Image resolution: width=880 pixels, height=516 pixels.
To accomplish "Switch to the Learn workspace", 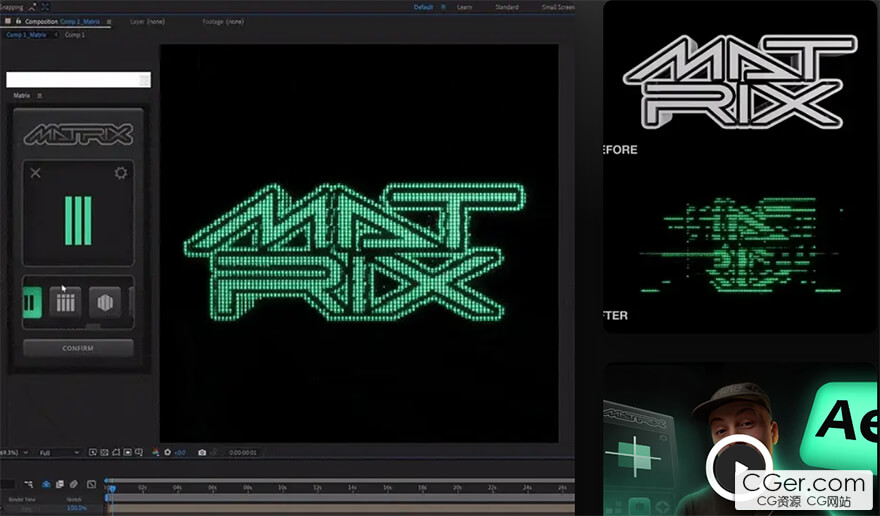I will coord(464,7).
